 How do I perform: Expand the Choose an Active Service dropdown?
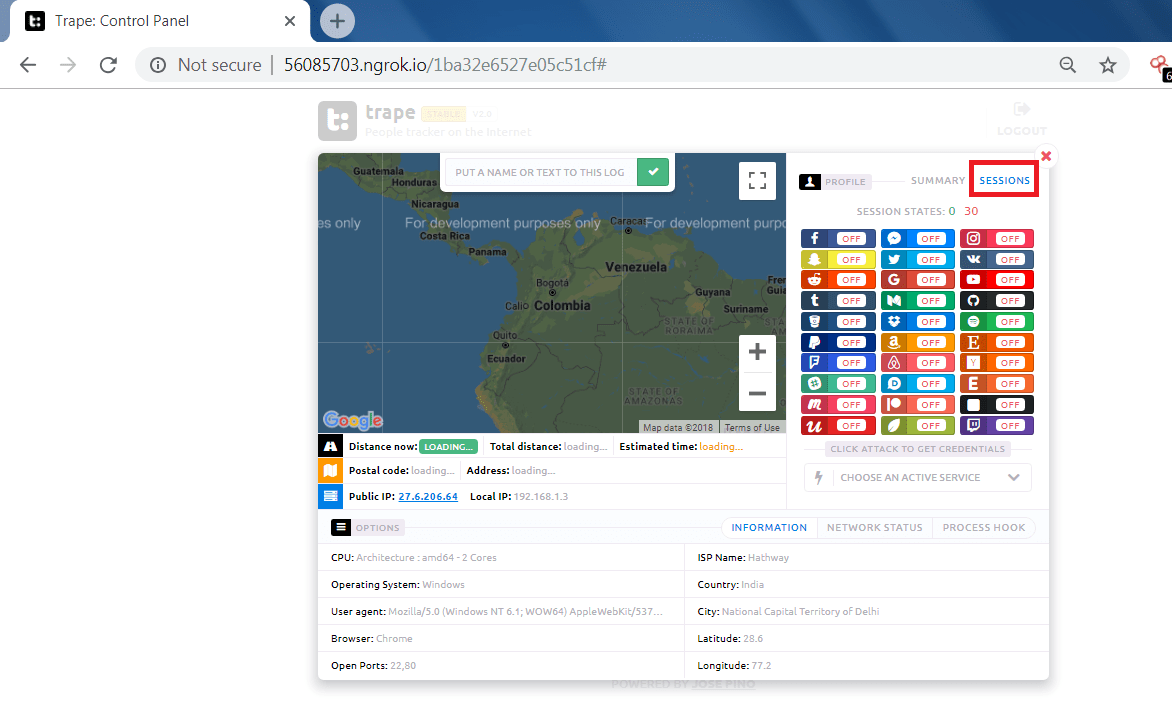tap(918, 478)
